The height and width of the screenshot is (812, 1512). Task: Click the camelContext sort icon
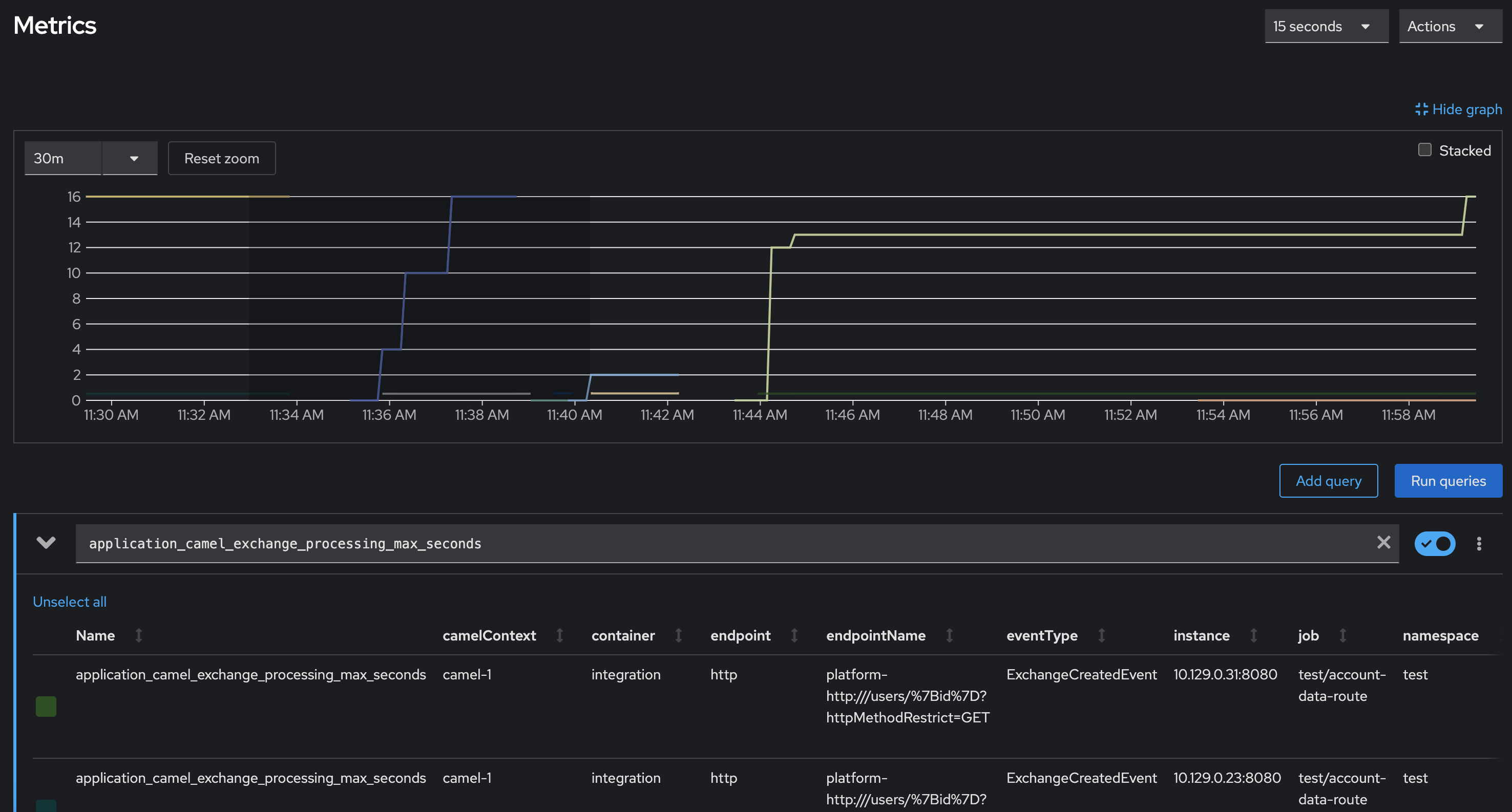pyautogui.click(x=559, y=635)
